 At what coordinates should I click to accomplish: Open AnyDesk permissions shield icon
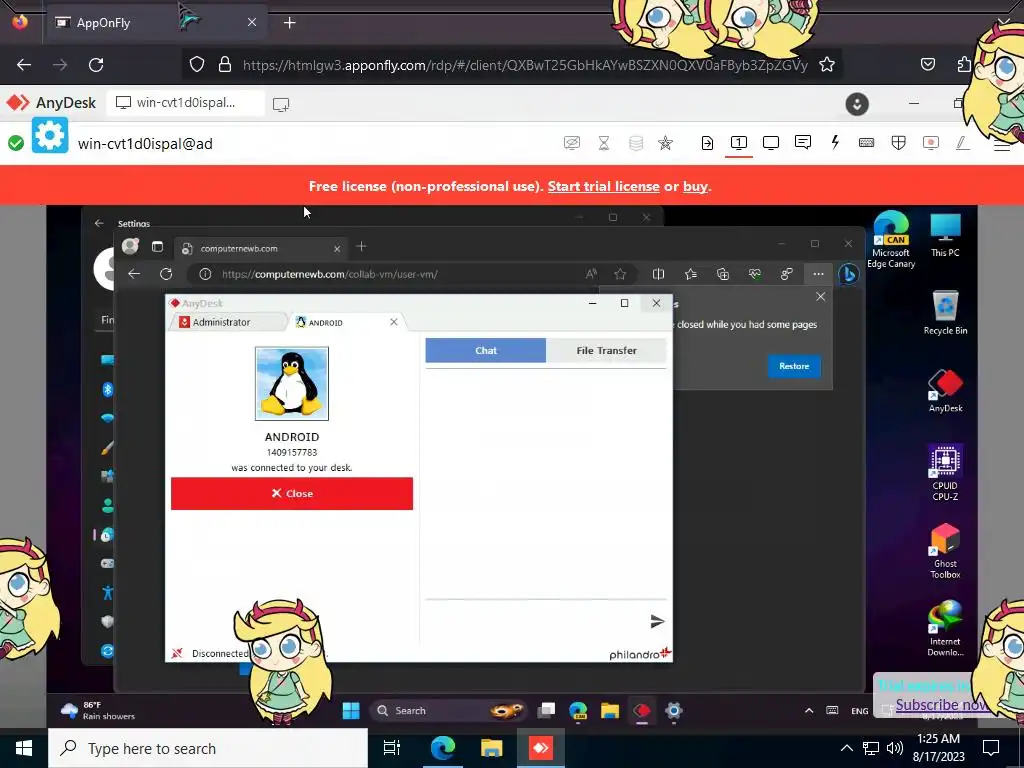click(x=899, y=143)
